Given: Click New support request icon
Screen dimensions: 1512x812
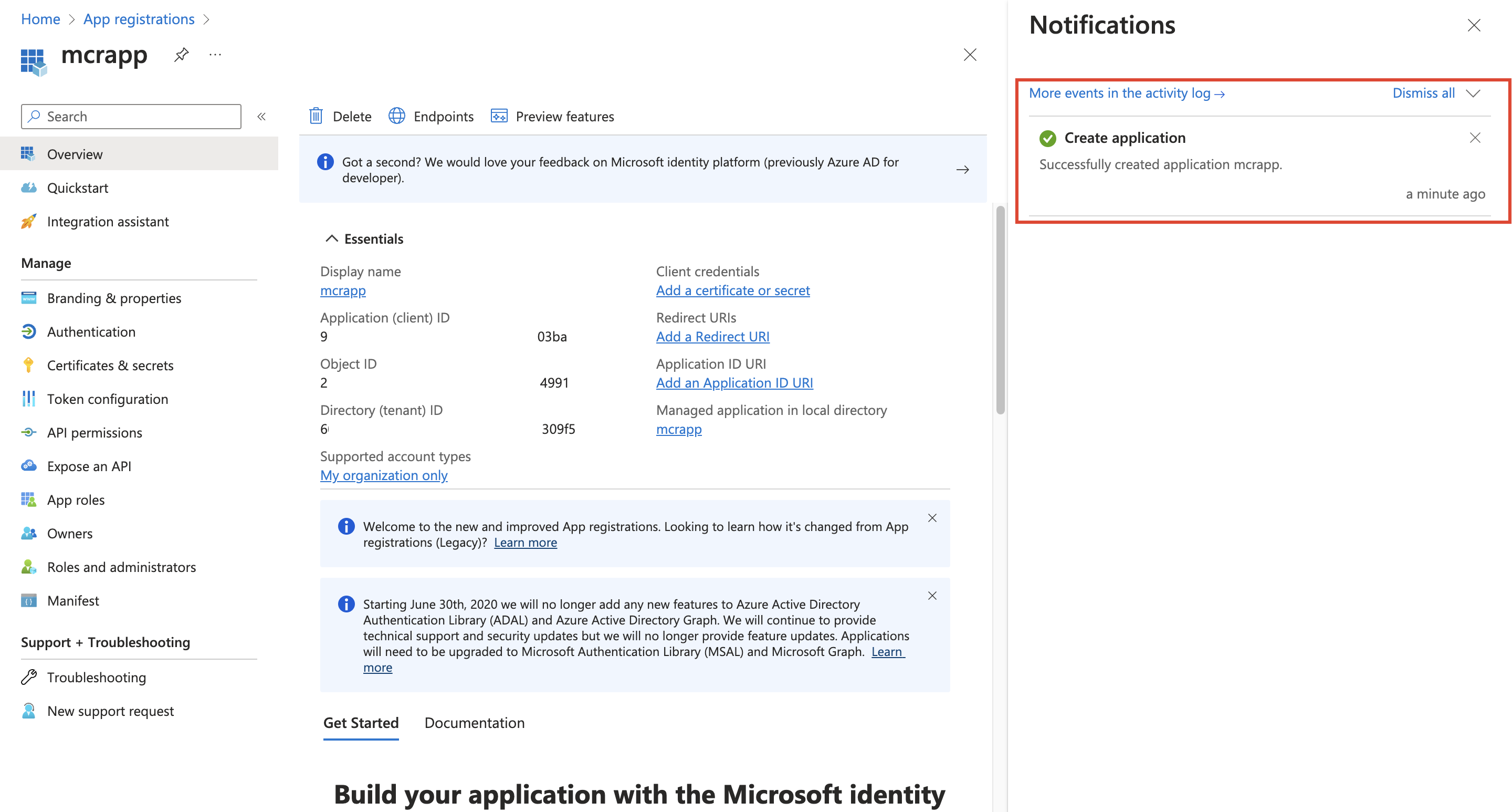Looking at the screenshot, I should pos(28,711).
